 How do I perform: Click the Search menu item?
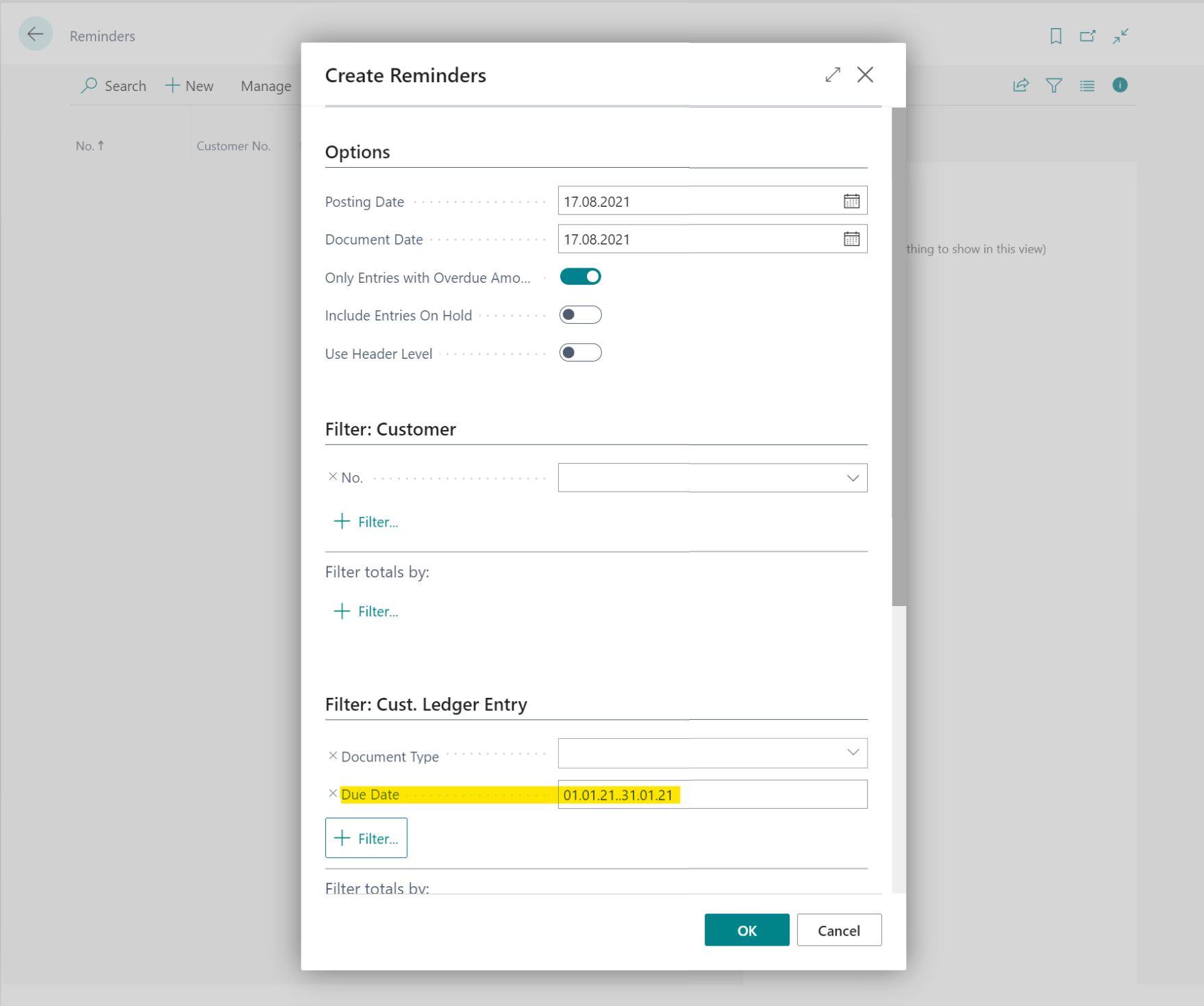114,85
